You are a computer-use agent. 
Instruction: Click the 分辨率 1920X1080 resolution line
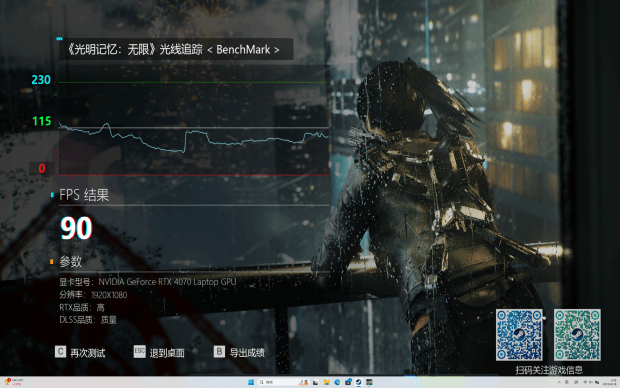pos(93,295)
